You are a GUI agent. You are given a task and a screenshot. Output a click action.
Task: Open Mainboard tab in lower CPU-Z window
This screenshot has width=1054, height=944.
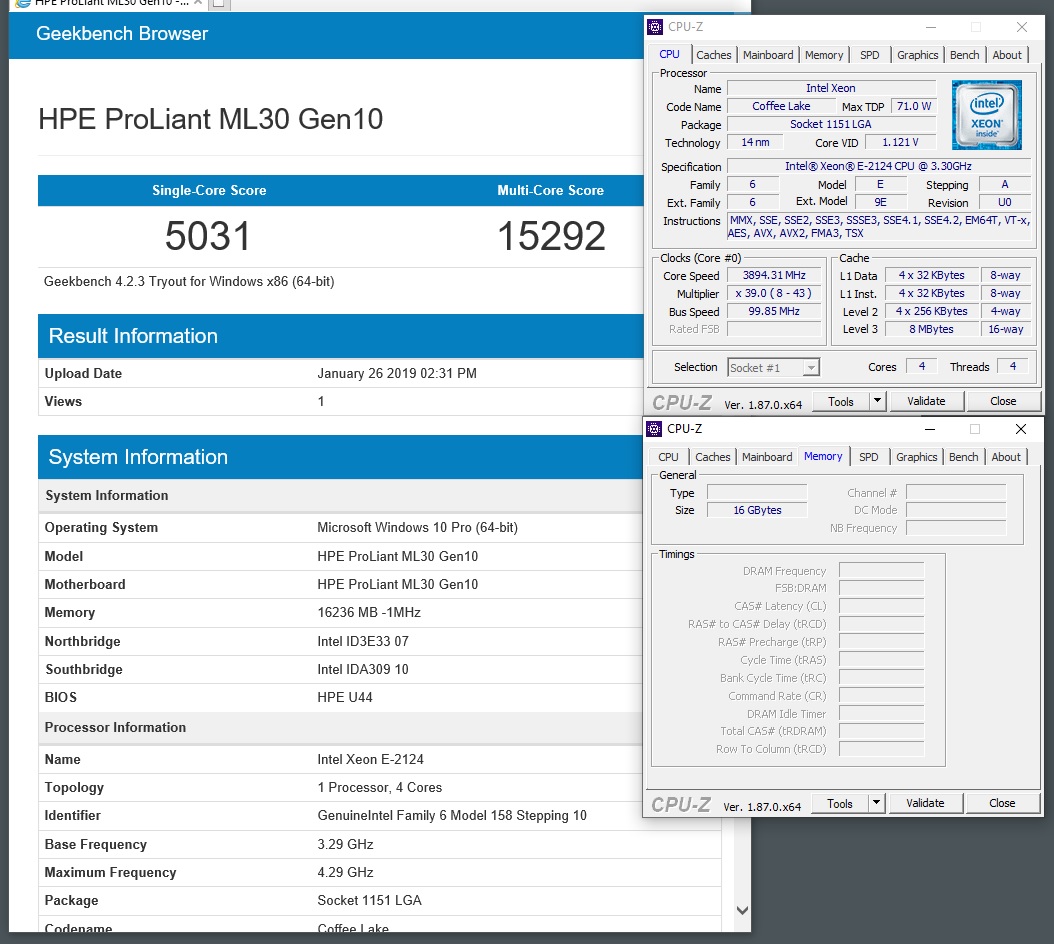[767, 457]
